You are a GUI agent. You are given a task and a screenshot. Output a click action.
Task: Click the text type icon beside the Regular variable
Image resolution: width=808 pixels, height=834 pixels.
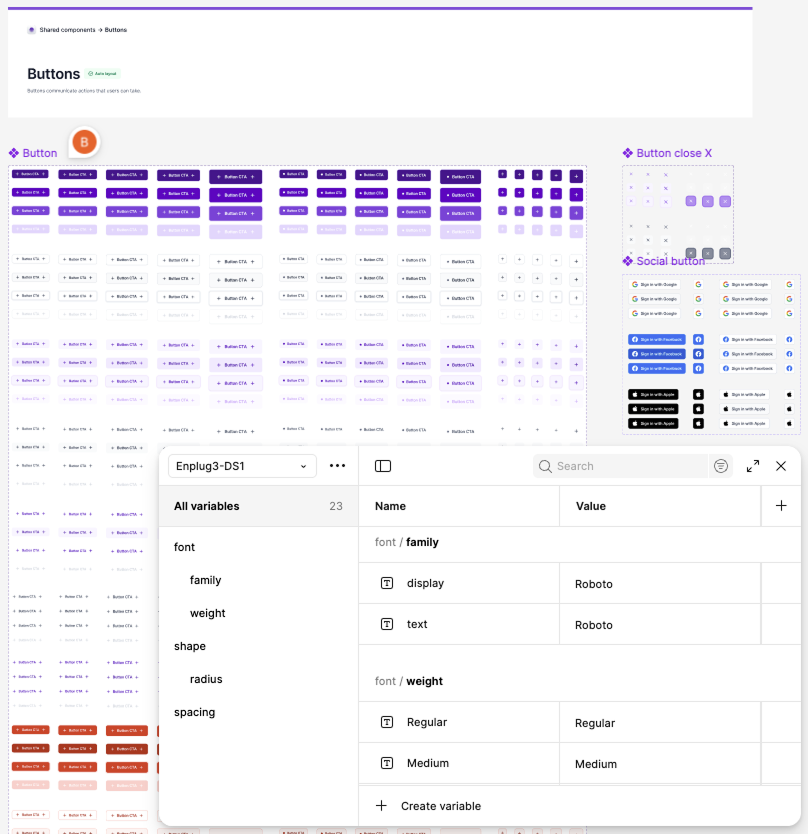coord(387,722)
